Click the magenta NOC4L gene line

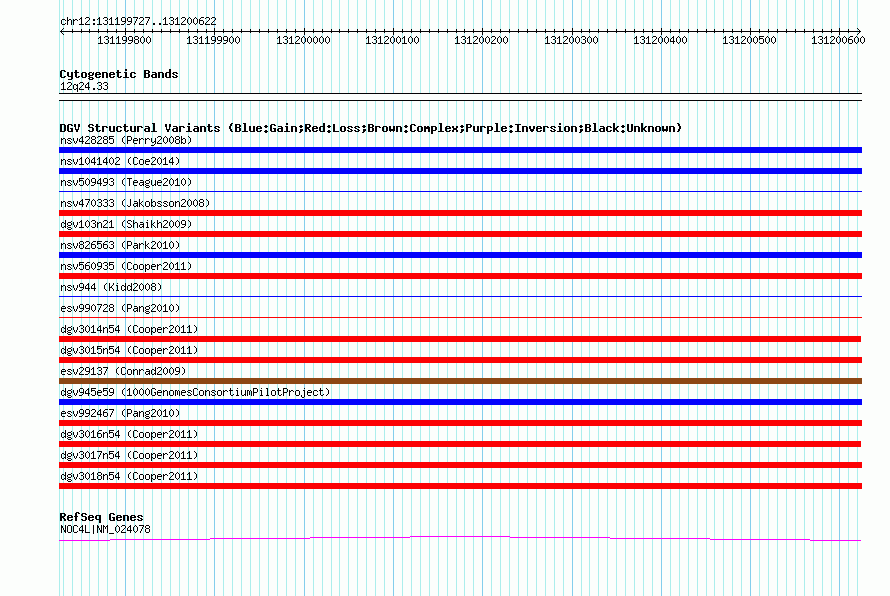[460, 538]
